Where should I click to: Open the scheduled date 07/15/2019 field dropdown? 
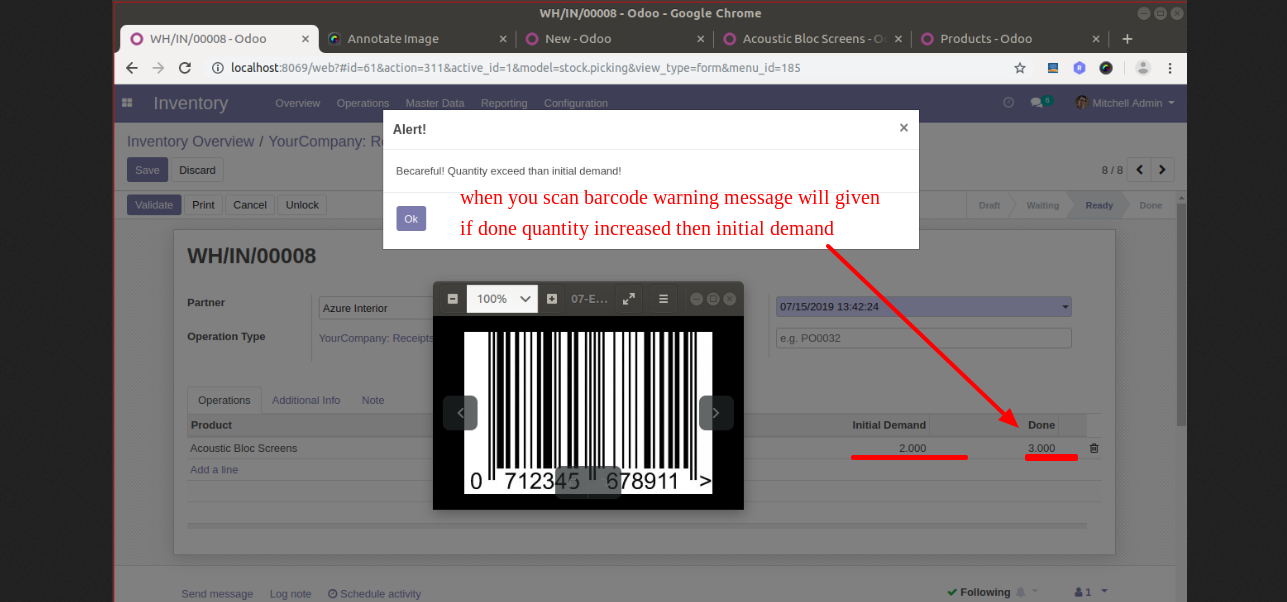click(x=924, y=307)
